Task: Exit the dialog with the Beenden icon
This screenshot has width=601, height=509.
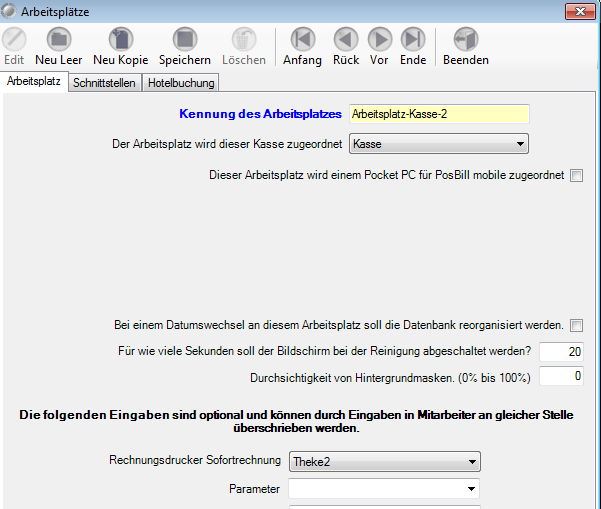Action: pyautogui.click(x=466, y=39)
